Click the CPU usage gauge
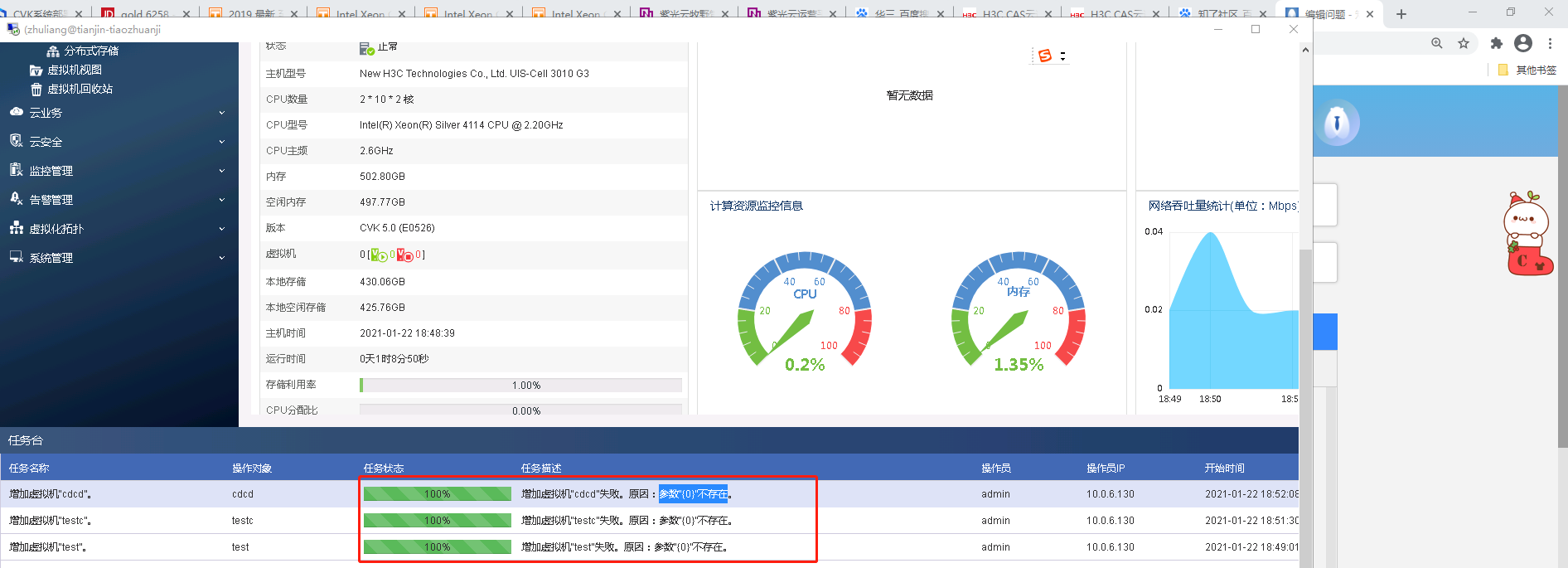Screen dimensions: 1568x568 pos(805,313)
